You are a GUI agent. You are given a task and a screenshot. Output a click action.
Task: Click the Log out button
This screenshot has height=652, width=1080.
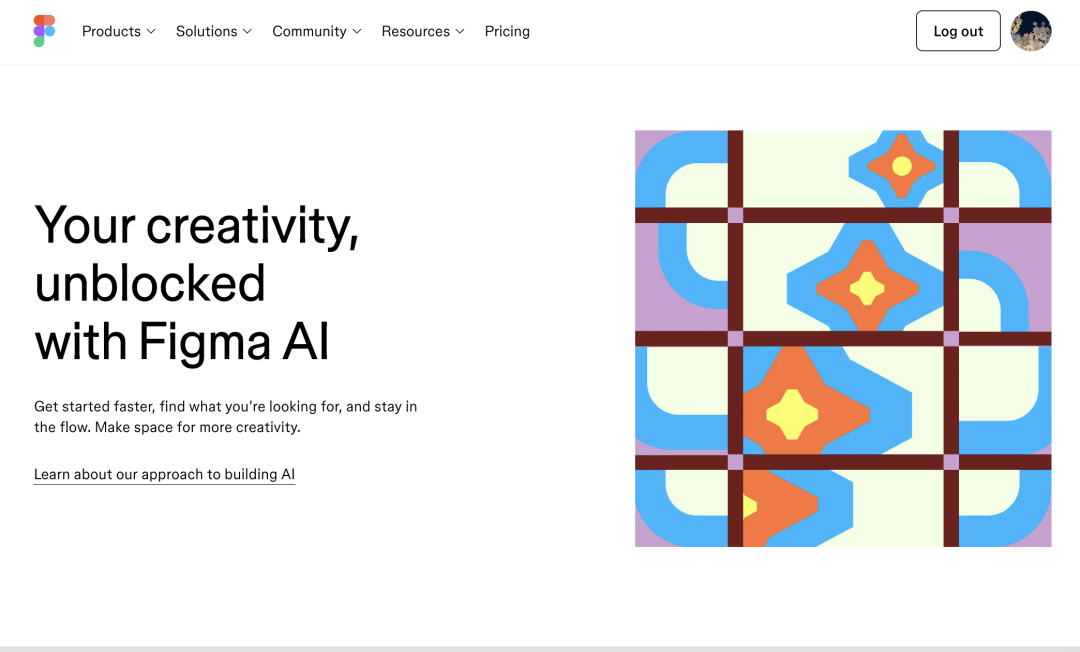click(x=958, y=31)
